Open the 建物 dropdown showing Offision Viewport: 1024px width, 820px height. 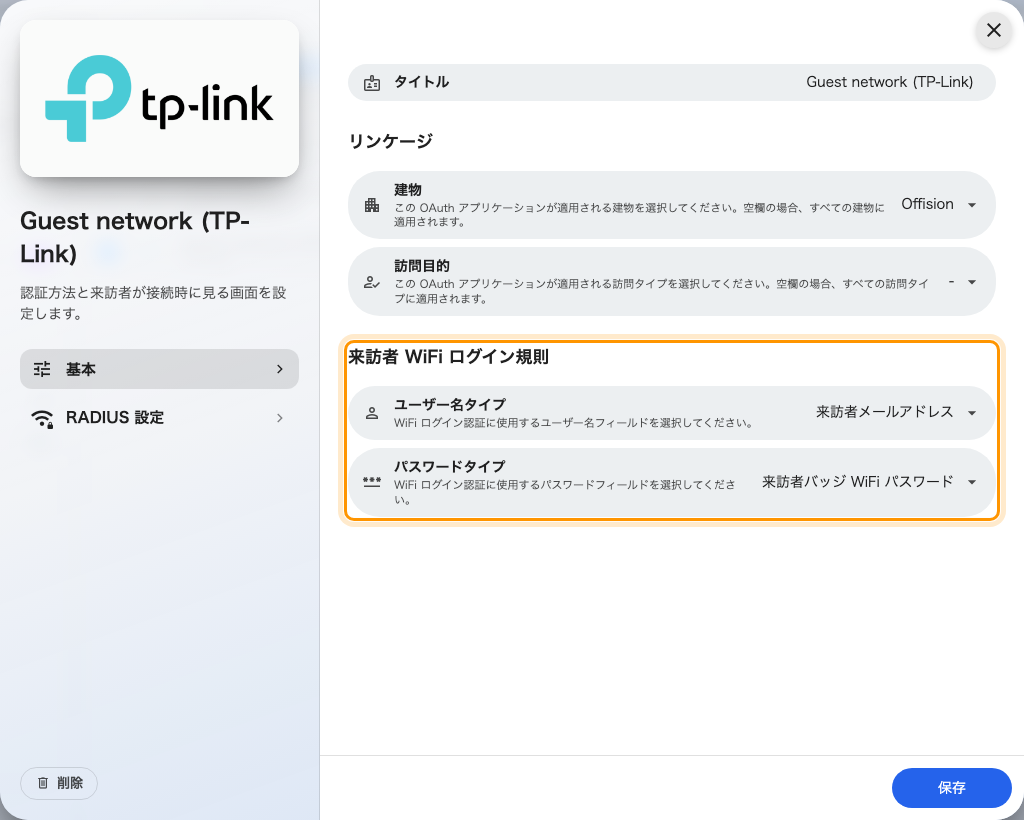(x=938, y=204)
